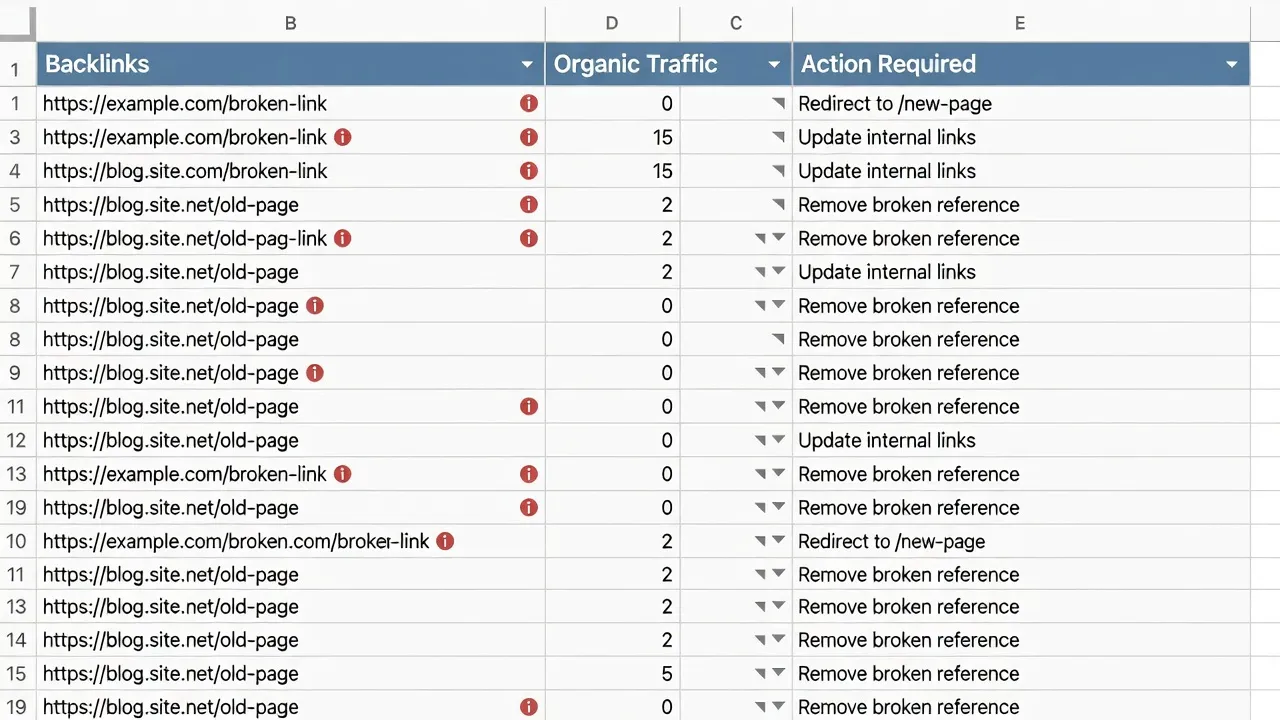Click the right-aligned warning icon in row 13's example.com cell

[529, 474]
